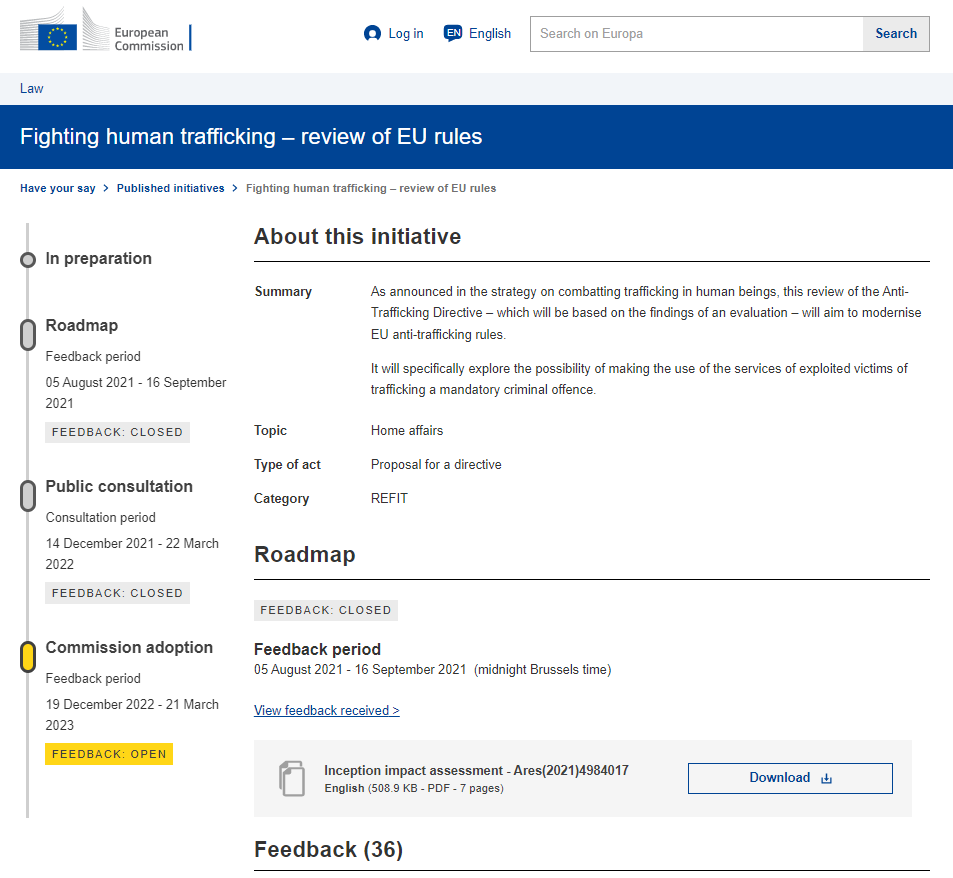Select the In preparation timeline marker
The width and height of the screenshot is (953, 878).
pyautogui.click(x=28, y=260)
